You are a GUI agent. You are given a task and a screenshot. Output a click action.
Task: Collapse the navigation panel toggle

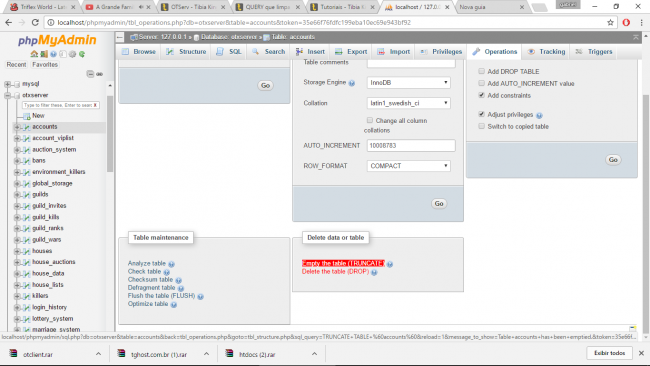pyautogui.click(x=120, y=37)
